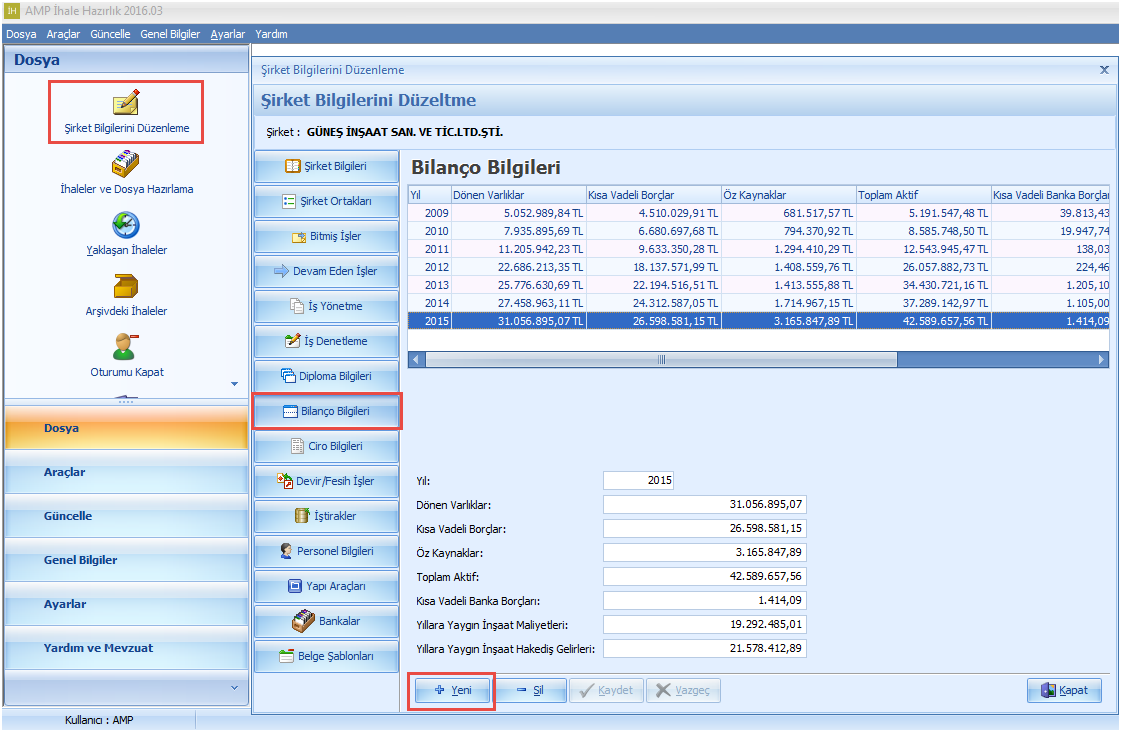Viewport: 1121px width, 732px height.
Task: Go to the Personel Bilgileri section
Action: (327, 551)
